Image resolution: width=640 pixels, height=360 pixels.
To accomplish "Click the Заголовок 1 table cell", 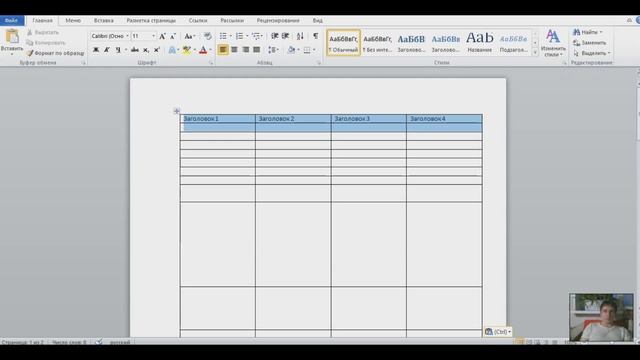I will (218, 119).
